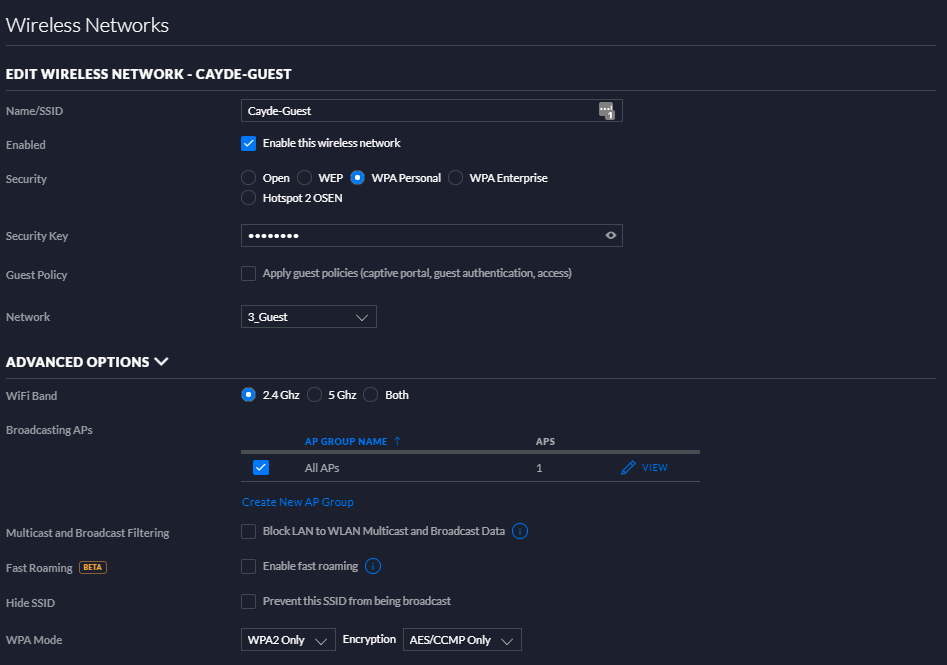Check Prevent this SSID from being broadcast
Screen dimensions: 947x665
click(248, 601)
